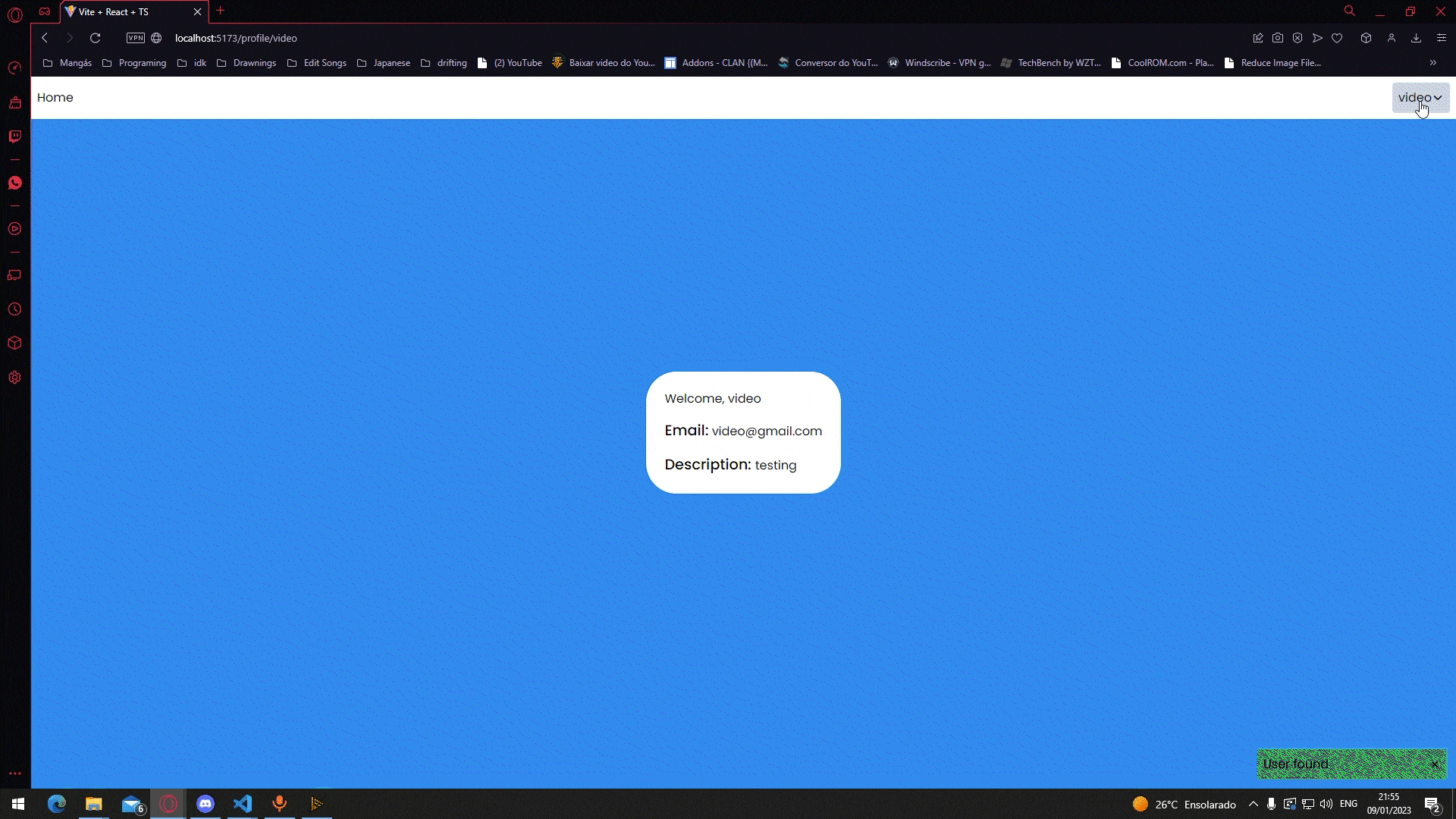Click the Home link in the navbar
The width and height of the screenshot is (1456, 819).
point(55,98)
